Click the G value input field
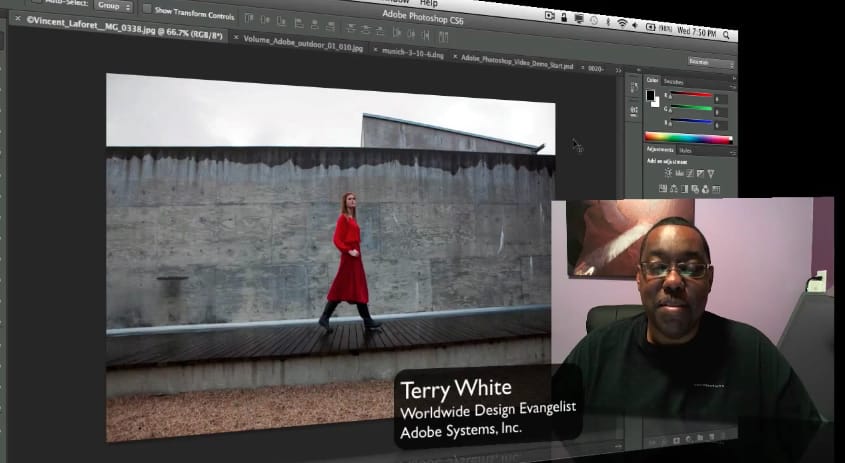Viewport: 845px width, 463px height. pos(721,113)
